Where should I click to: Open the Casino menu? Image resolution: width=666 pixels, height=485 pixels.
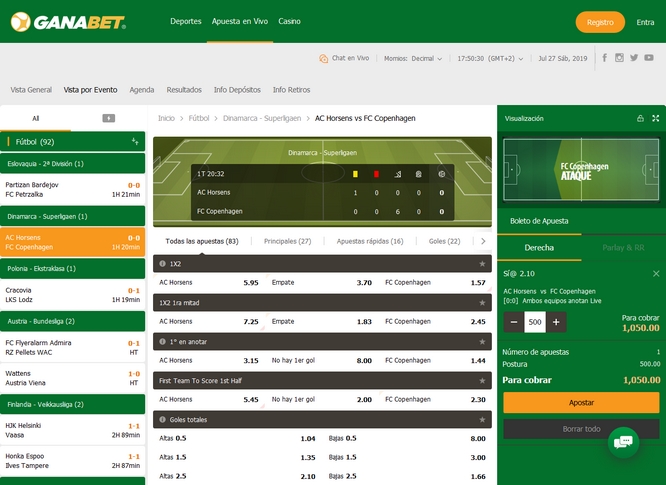(289, 21)
